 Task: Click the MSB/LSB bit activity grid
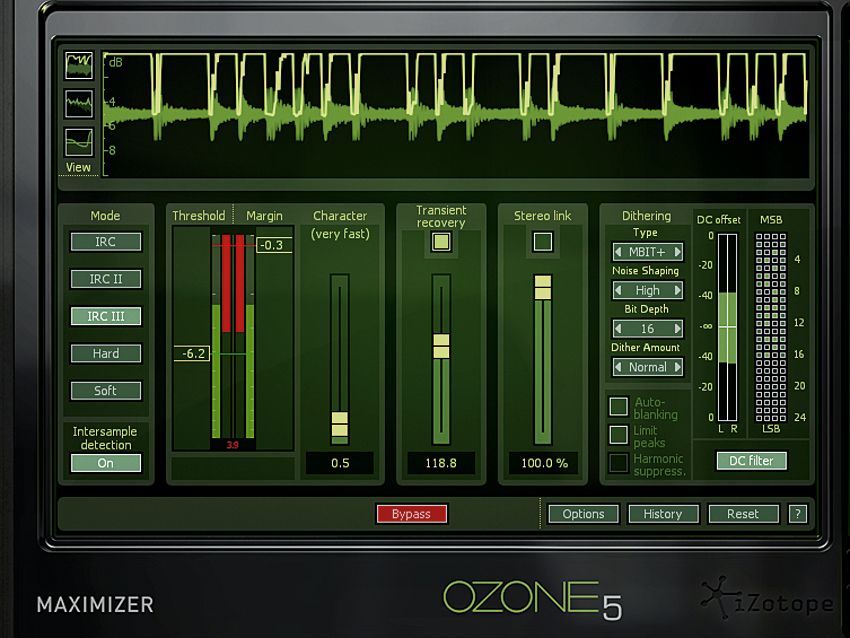pyautogui.click(x=771, y=327)
